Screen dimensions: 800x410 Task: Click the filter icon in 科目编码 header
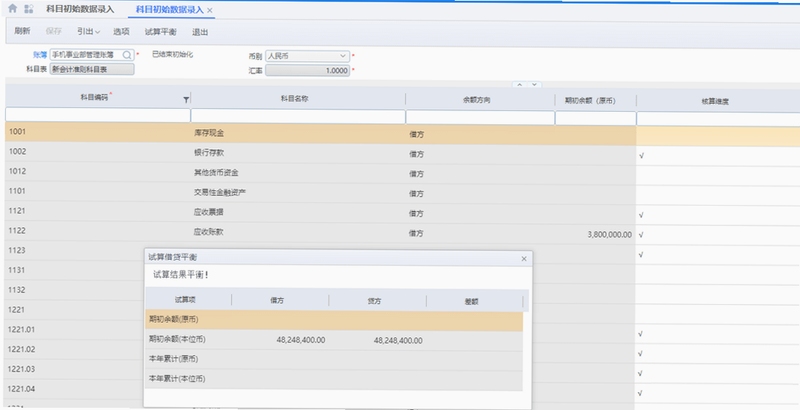click(186, 99)
